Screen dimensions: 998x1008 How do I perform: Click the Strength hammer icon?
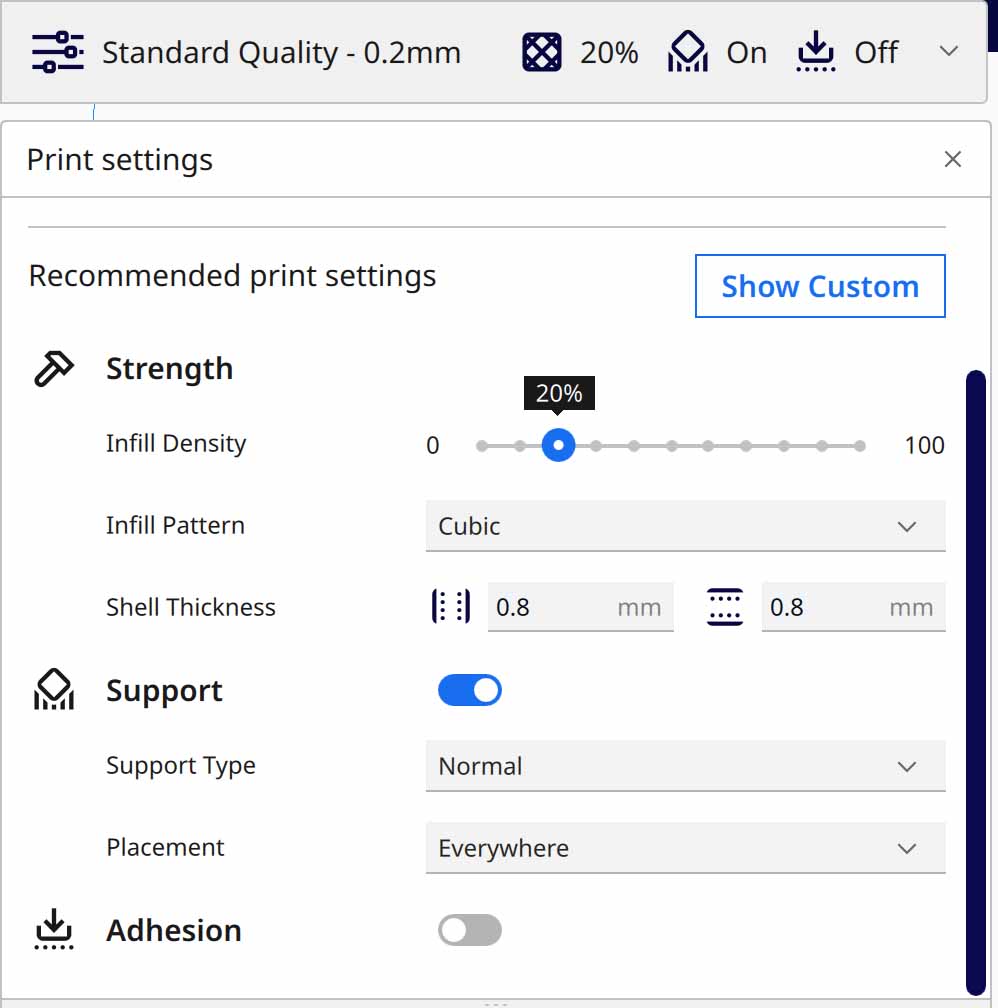pos(54,369)
